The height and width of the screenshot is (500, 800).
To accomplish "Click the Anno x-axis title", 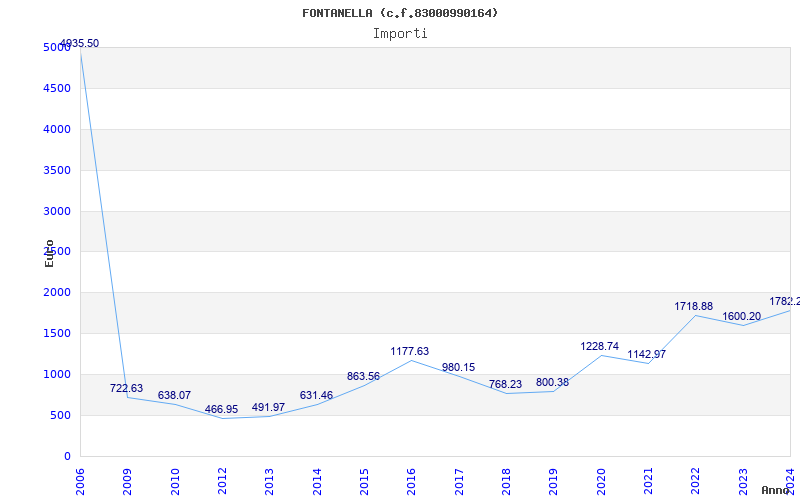I will coord(776,490).
